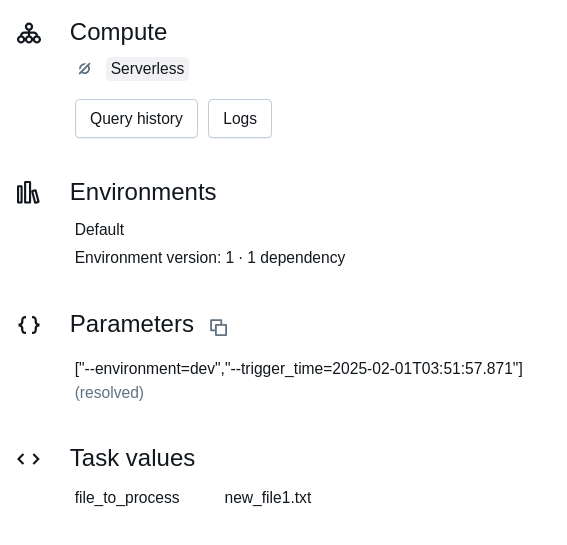567x545 pixels.
Task: Click the Serverless compute tag
Action: click(x=147, y=69)
